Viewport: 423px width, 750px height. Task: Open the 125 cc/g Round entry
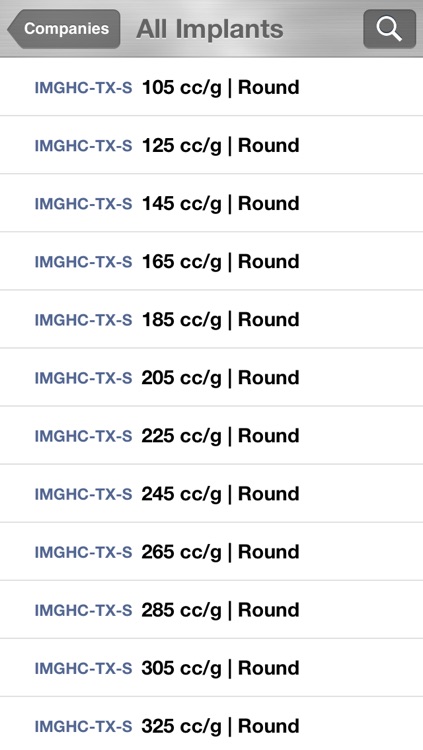(212, 145)
